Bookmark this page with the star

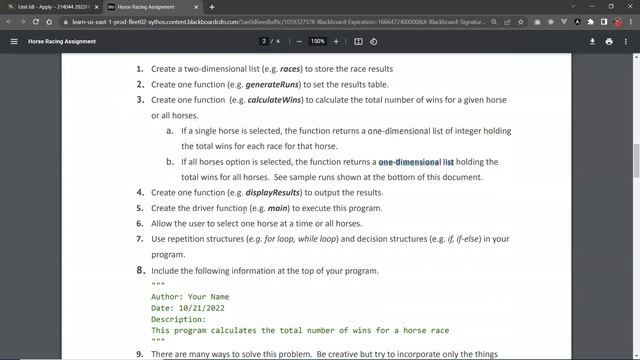click(521, 22)
